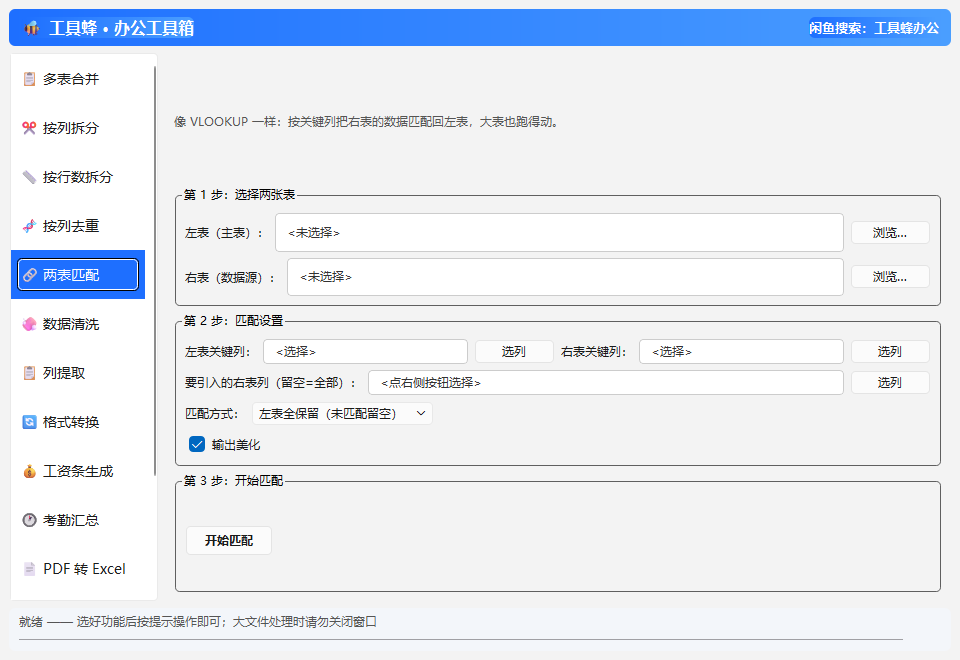Browse for the 右表（数据源） file
The image size is (960, 660).
coord(890,277)
